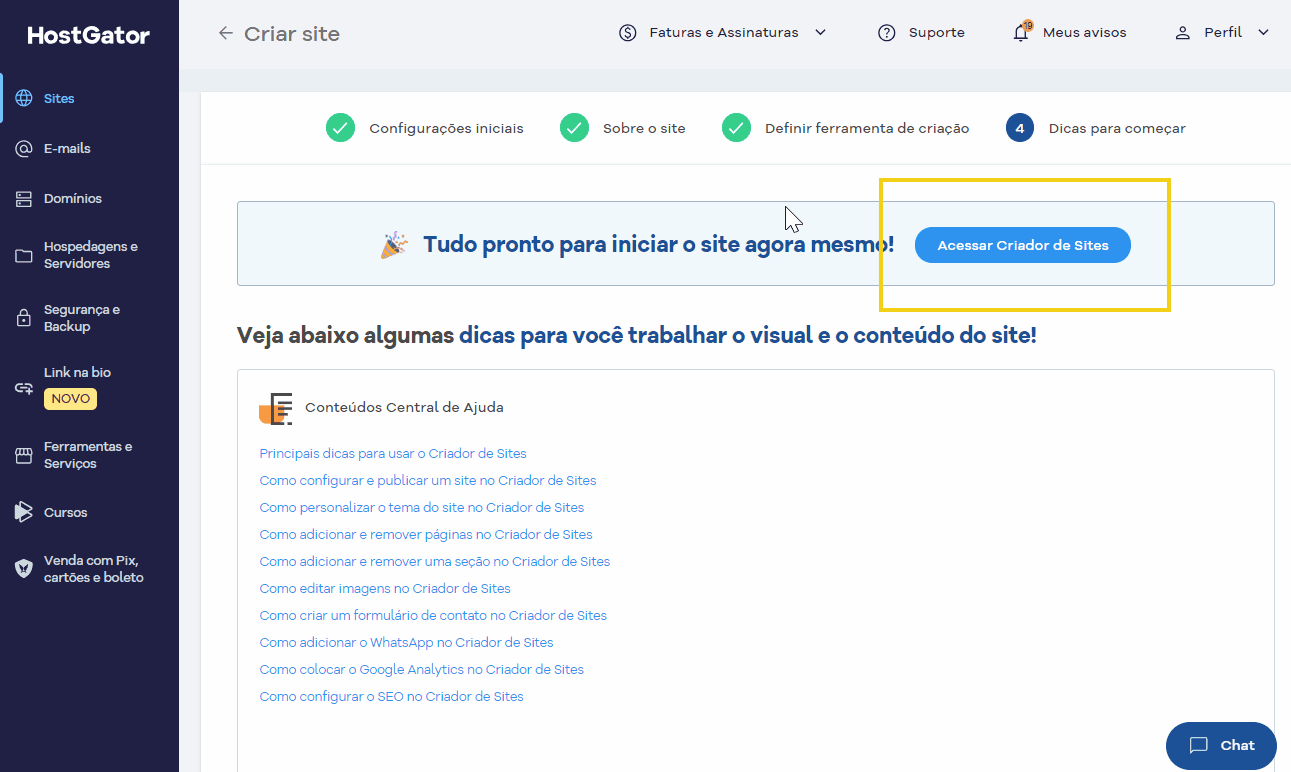
Task: Click the Configurações iniciais checkmark icon
Action: 340,128
